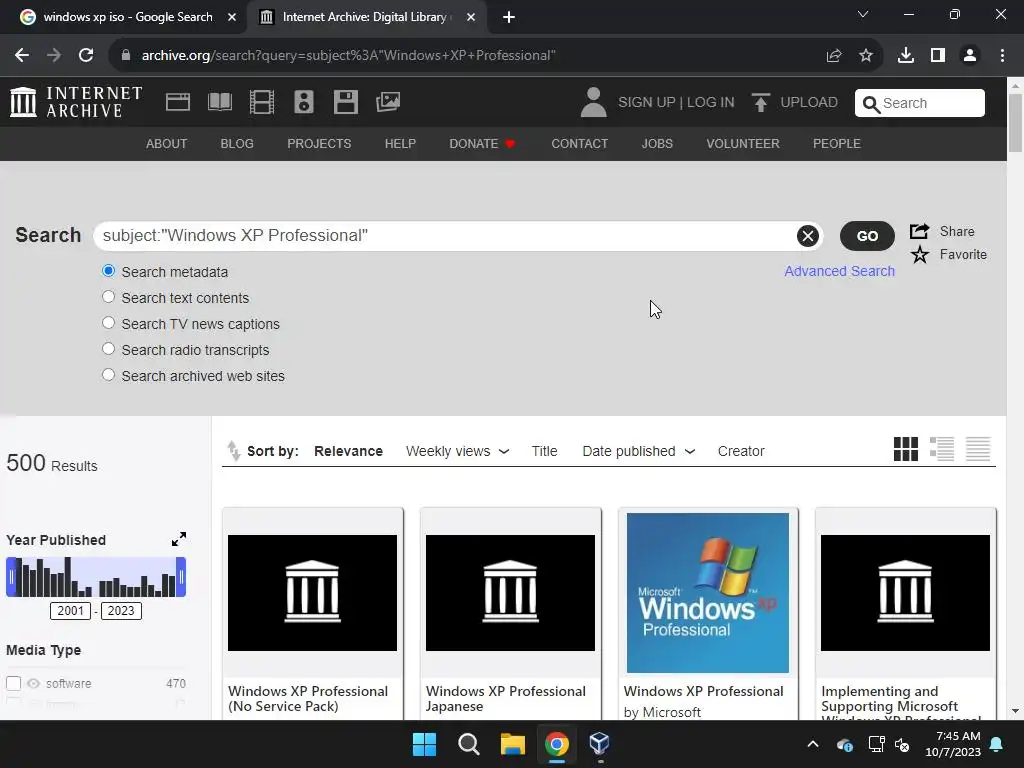This screenshot has width=1024, height=768.
Task: Reload the page in Chrome
Action: click(x=86, y=56)
